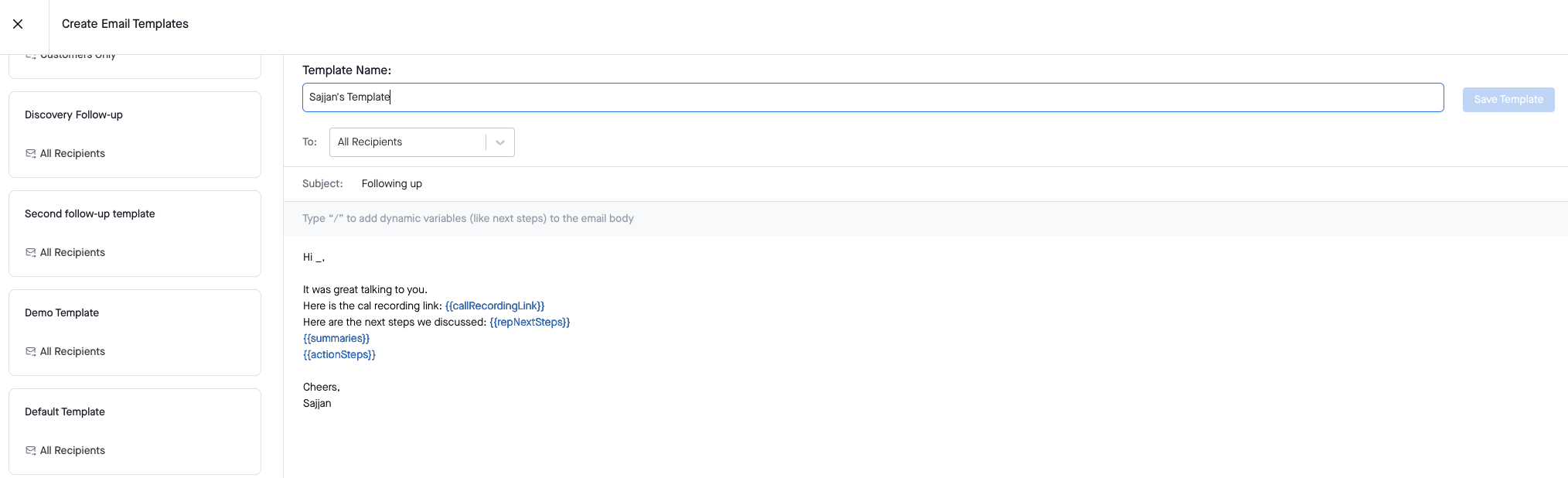The width and height of the screenshot is (1568, 478).
Task: Click the envelope icon in Second follow-up template card
Action: pyautogui.click(x=30, y=251)
